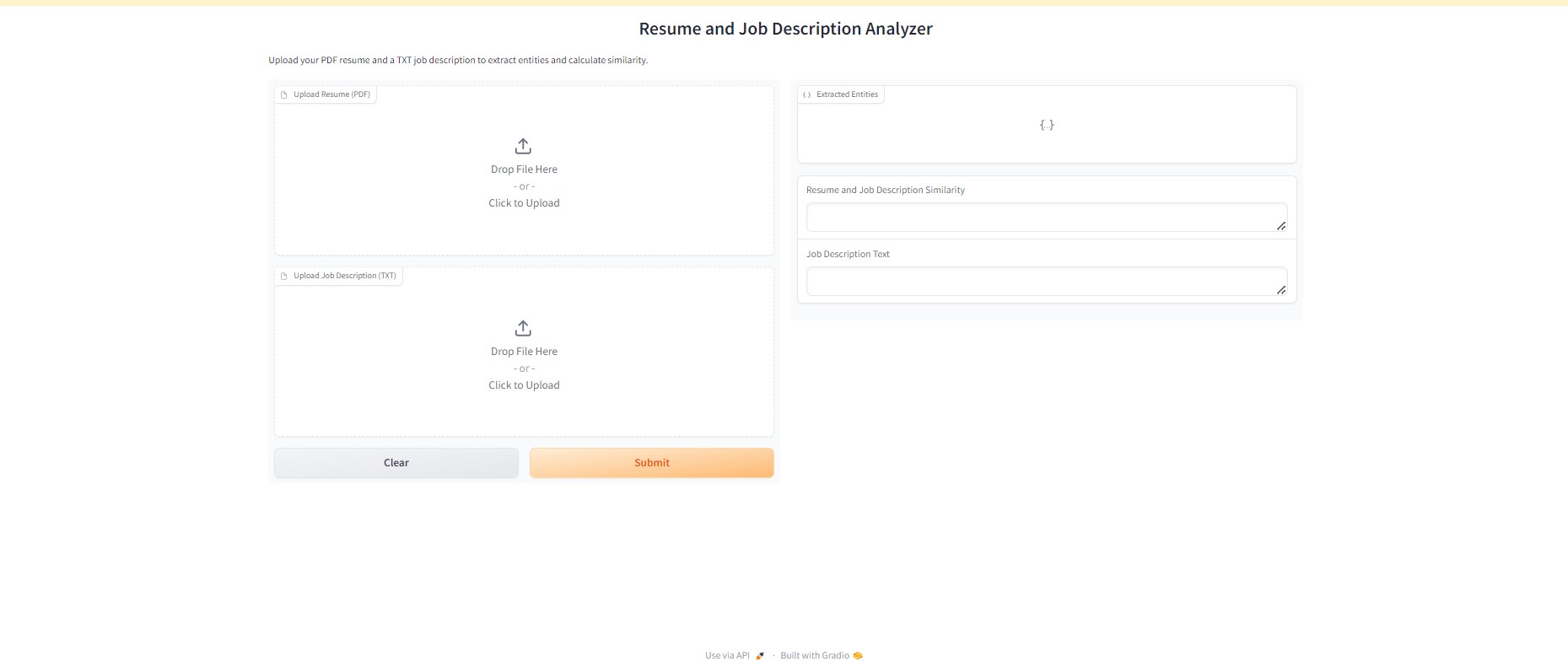
Task: Open the Built with Gradio link
Action: pyautogui.click(x=814, y=656)
